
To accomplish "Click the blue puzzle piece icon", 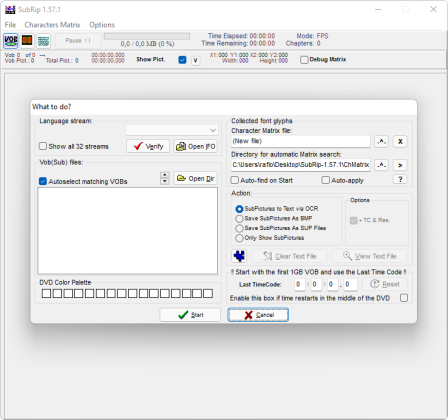I will point(239,256).
